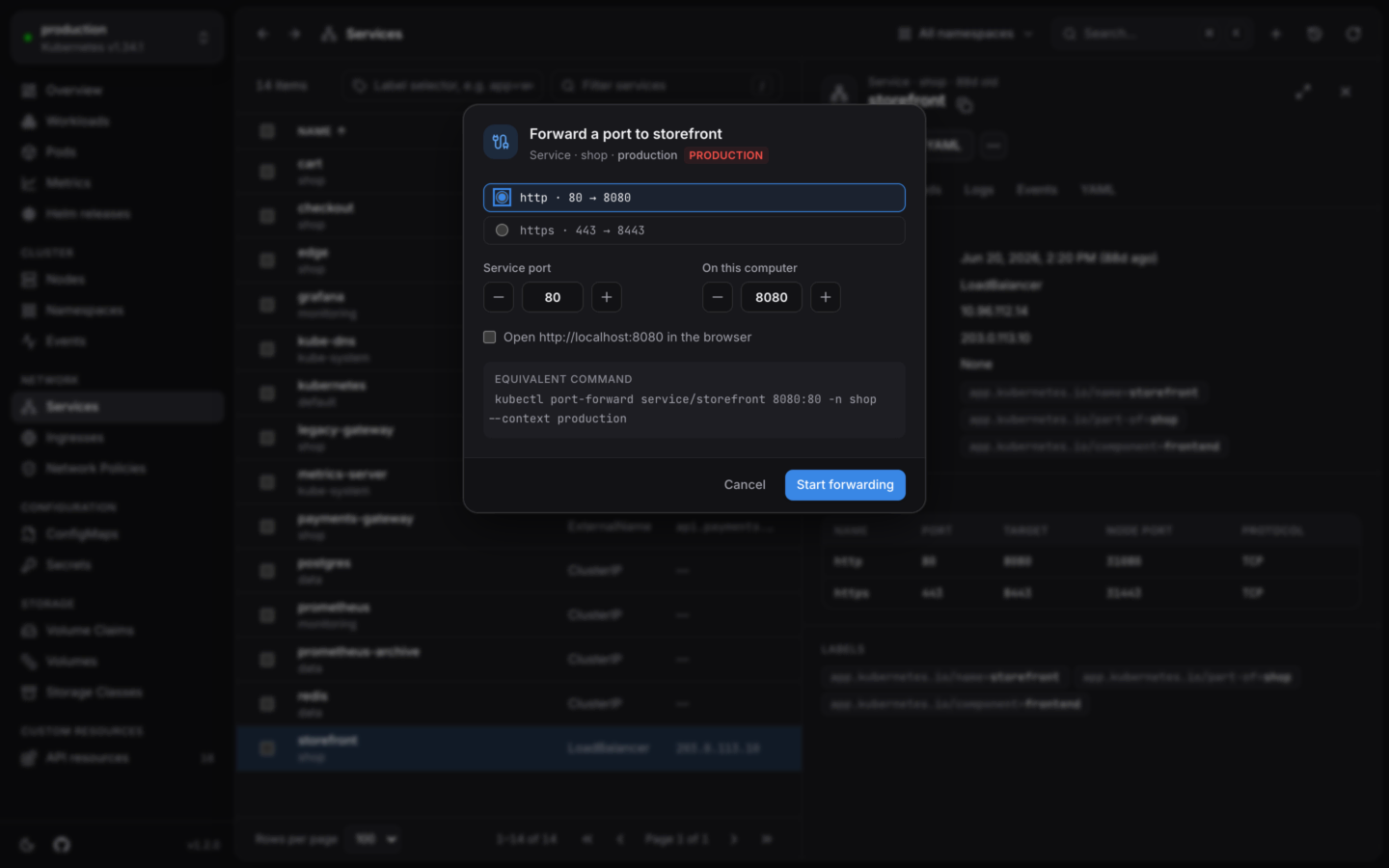Open Services in the sidebar
Screen dimensions: 1389x868
118,406
